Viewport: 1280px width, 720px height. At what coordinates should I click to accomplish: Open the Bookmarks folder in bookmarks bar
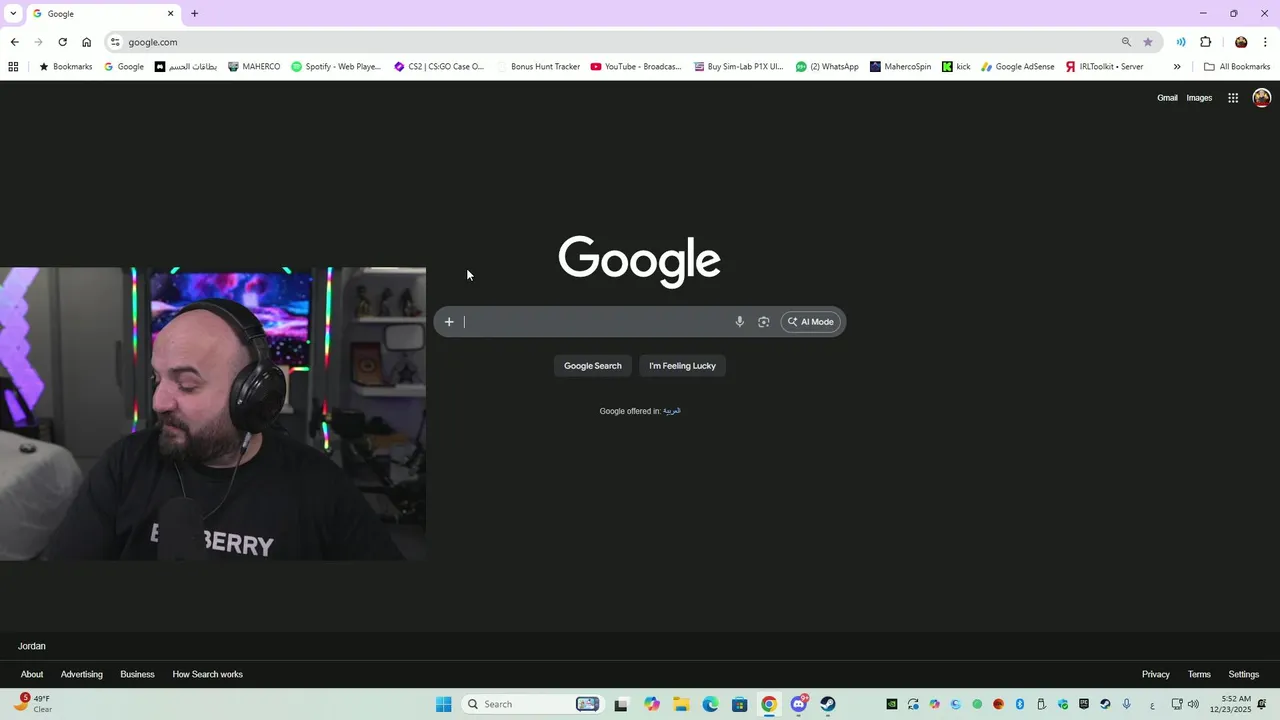pos(66,67)
